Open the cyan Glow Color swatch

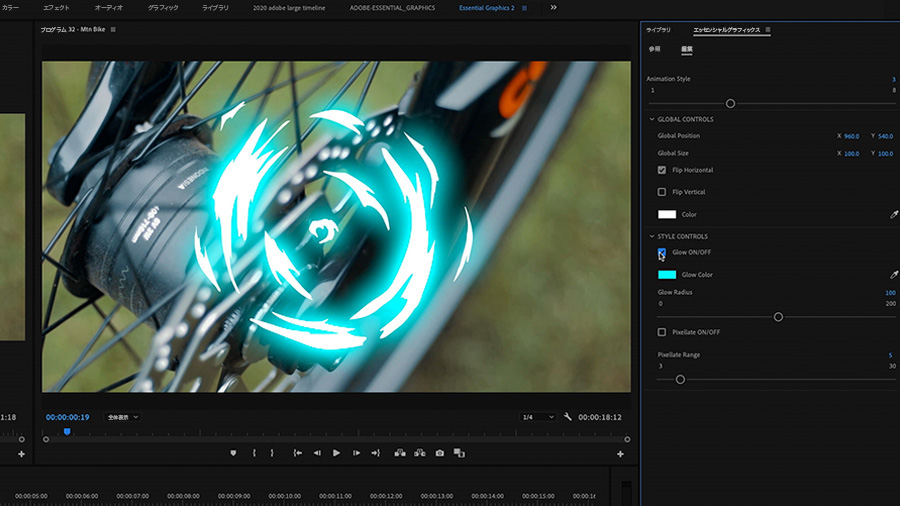pyautogui.click(x=667, y=275)
